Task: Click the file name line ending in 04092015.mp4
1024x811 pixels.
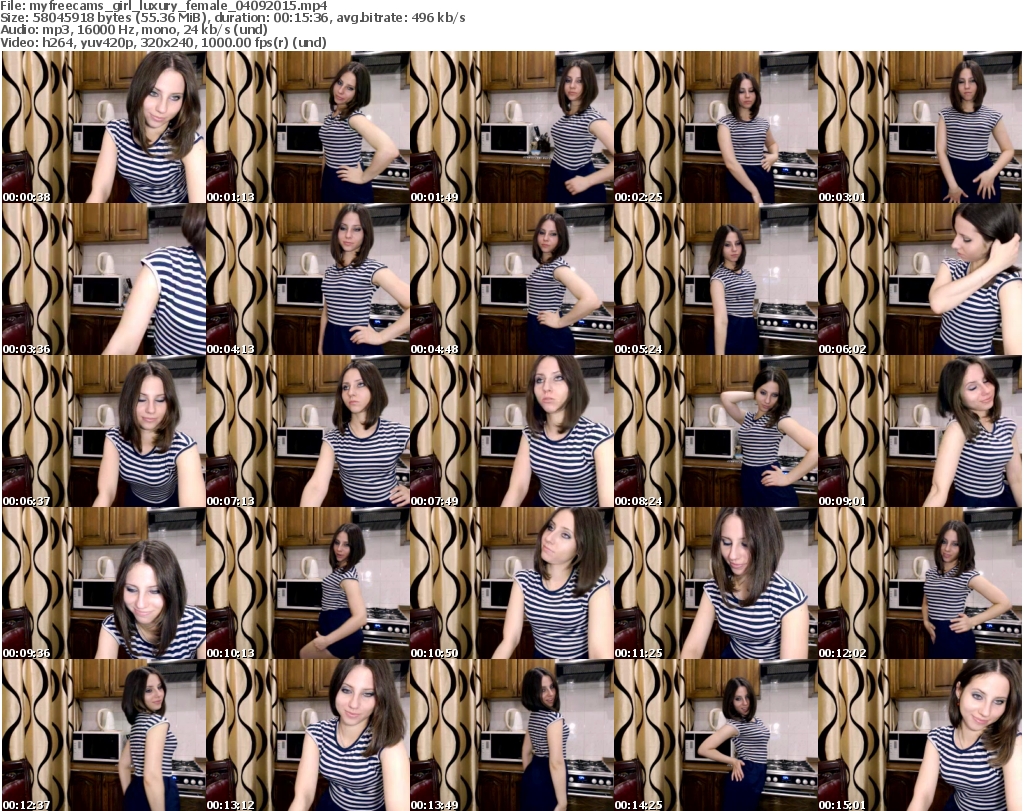Action: click(164, 6)
